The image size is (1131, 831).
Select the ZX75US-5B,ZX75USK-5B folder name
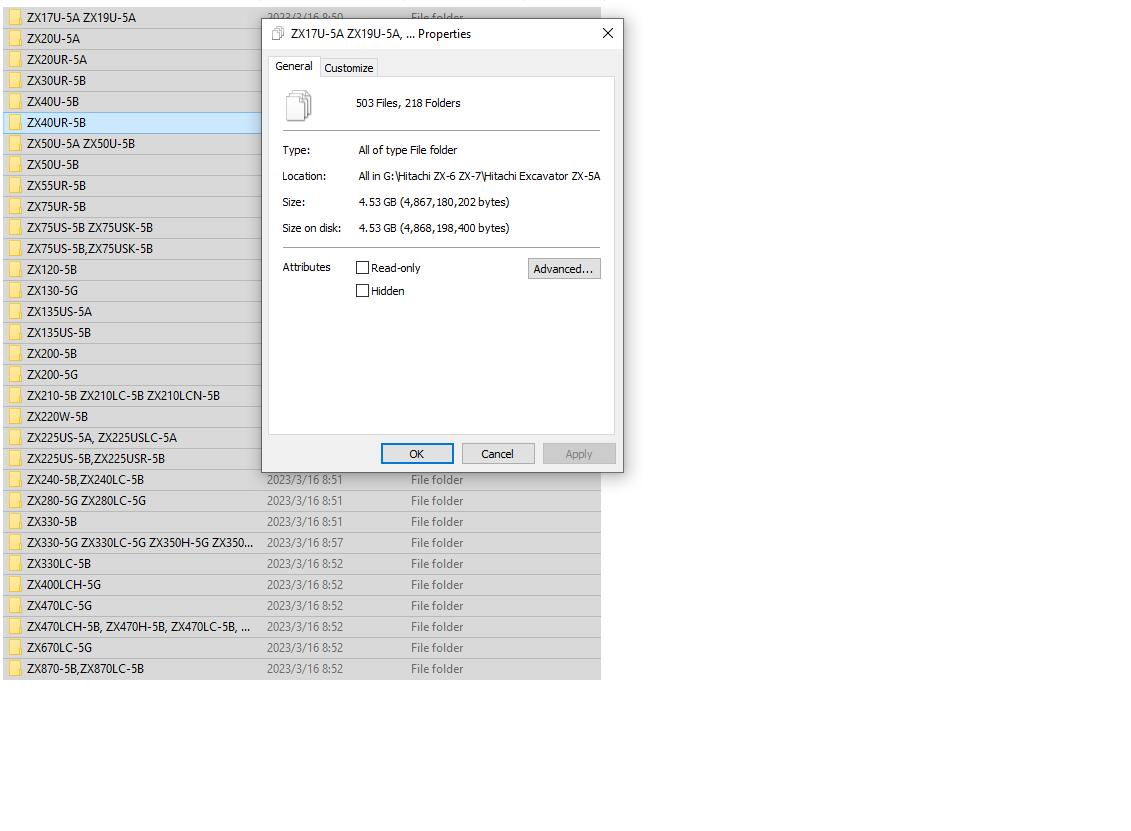[x=90, y=248]
